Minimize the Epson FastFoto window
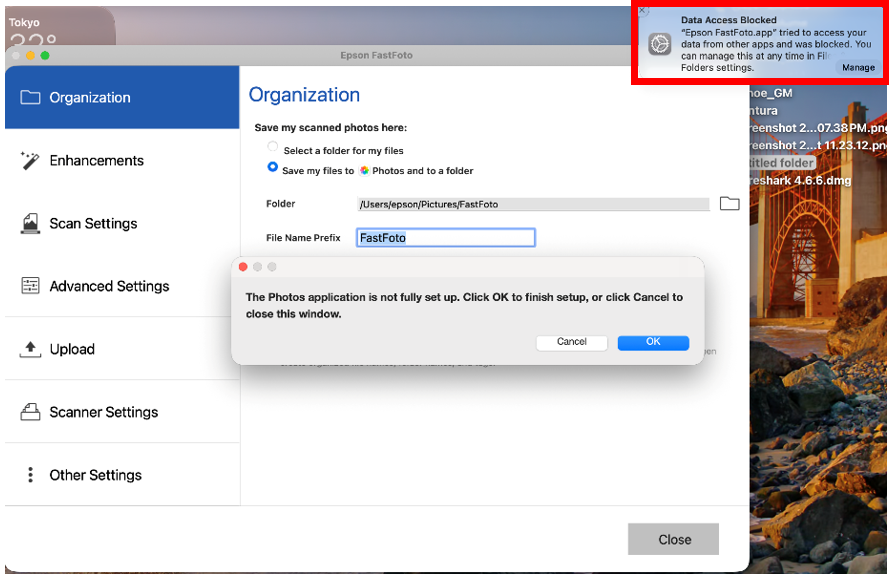Image resolution: width=889 pixels, height=581 pixels. click(x=31, y=56)
